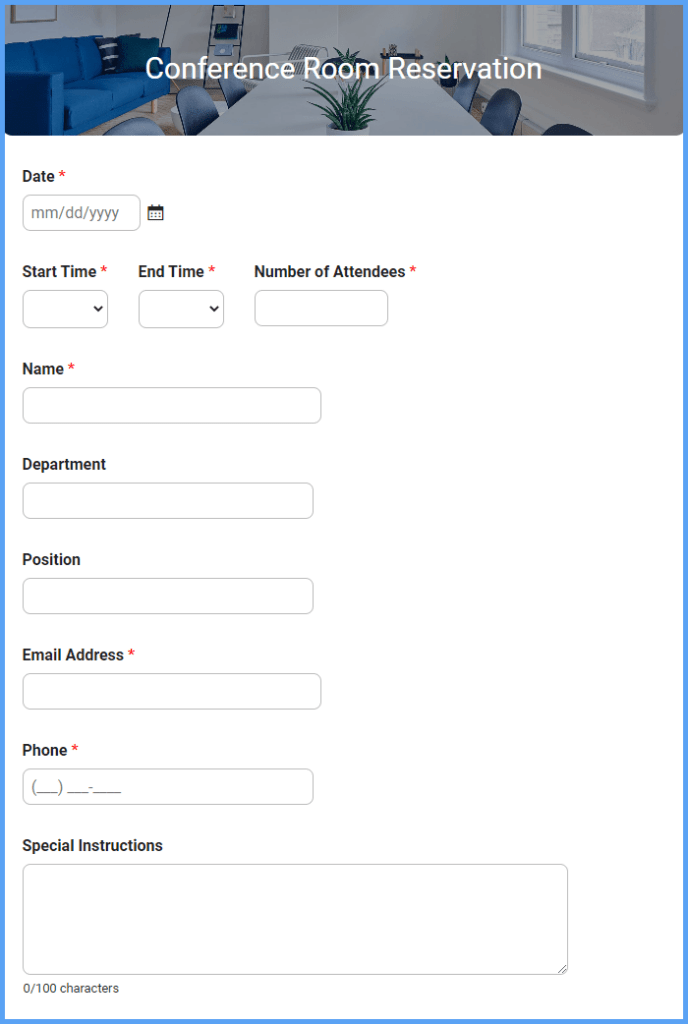Click the Phone number masked field
Viewport: 688px width, 1024px height.
(x=168, y=787)
